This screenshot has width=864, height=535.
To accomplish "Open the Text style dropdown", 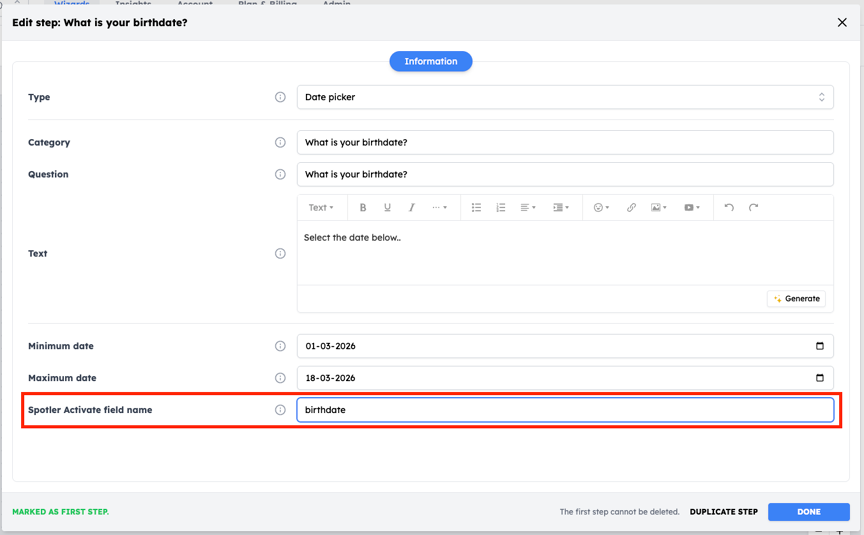I will [x=321, y=208].
